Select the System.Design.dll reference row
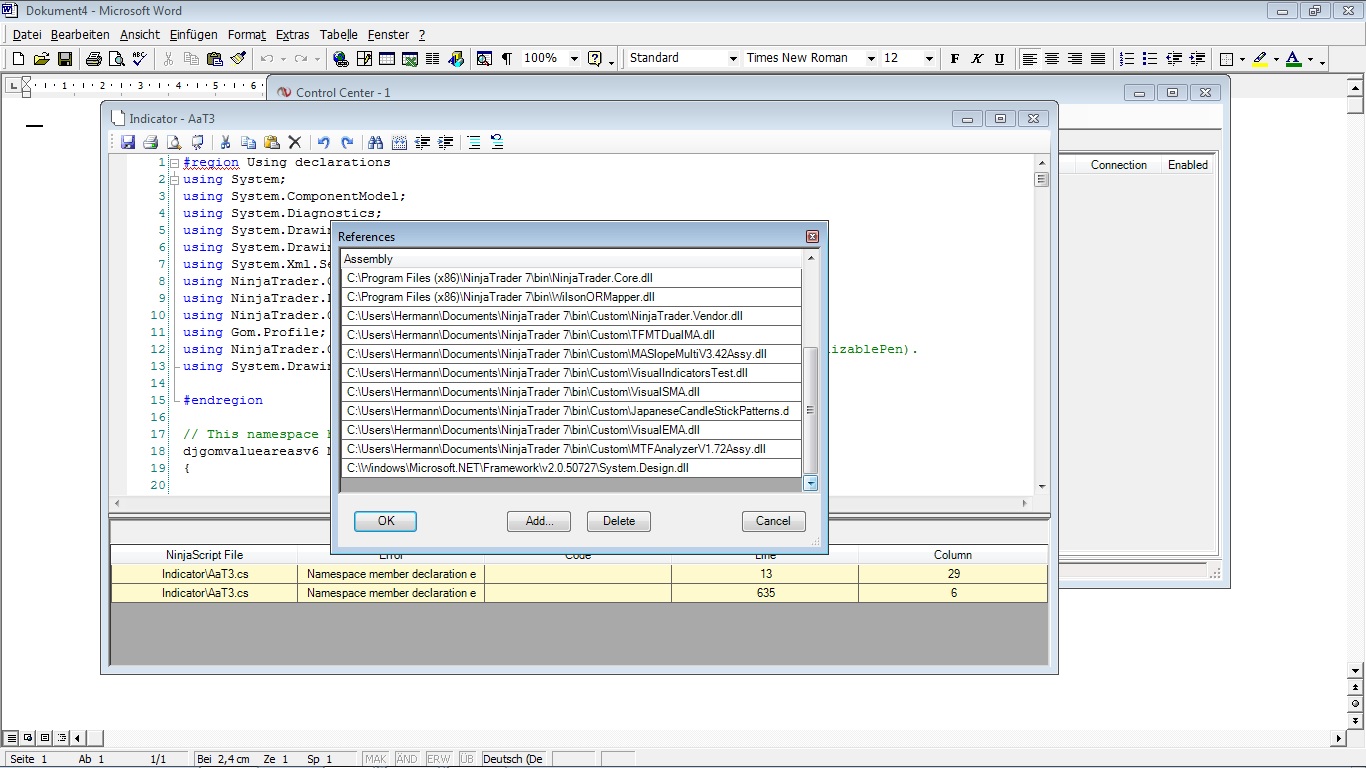This screenshot has height=768, width=1366. (571, 468)
